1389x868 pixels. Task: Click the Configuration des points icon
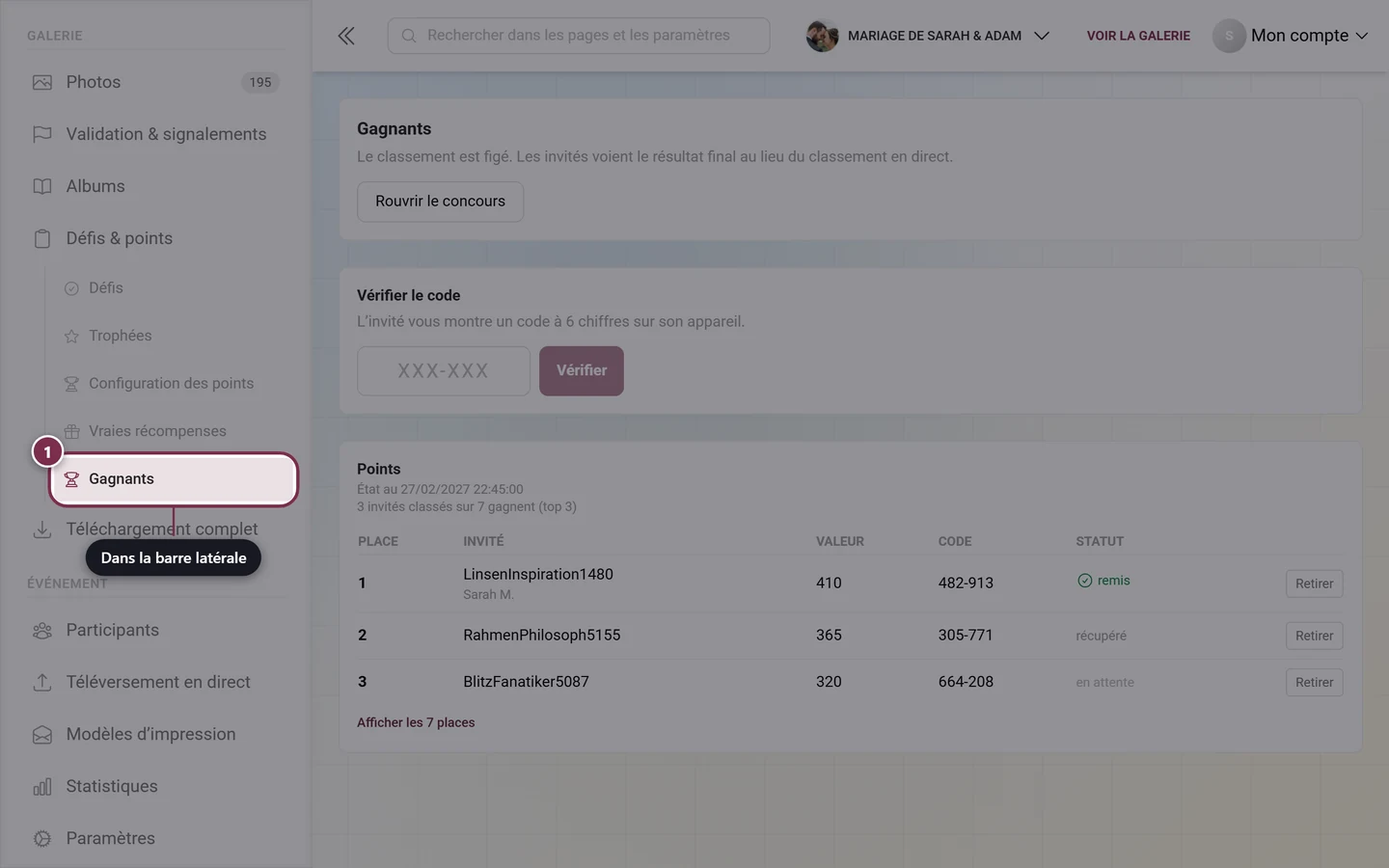click(71, 384)
